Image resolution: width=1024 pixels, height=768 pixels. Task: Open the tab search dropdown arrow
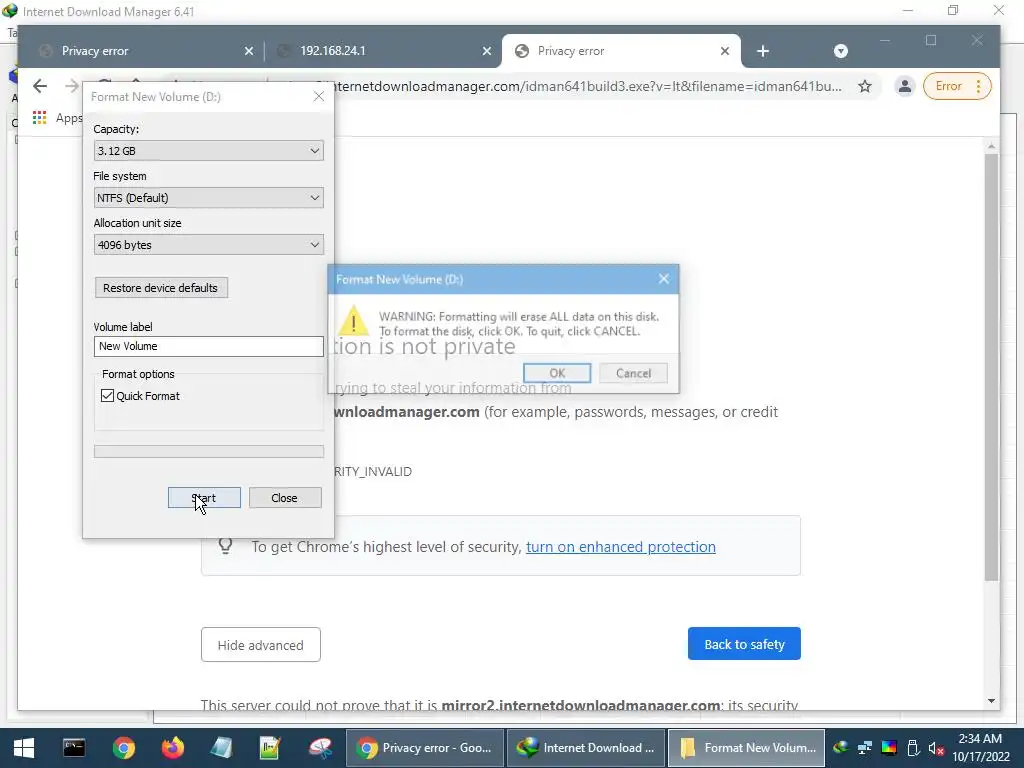click(x=840, y=51)
